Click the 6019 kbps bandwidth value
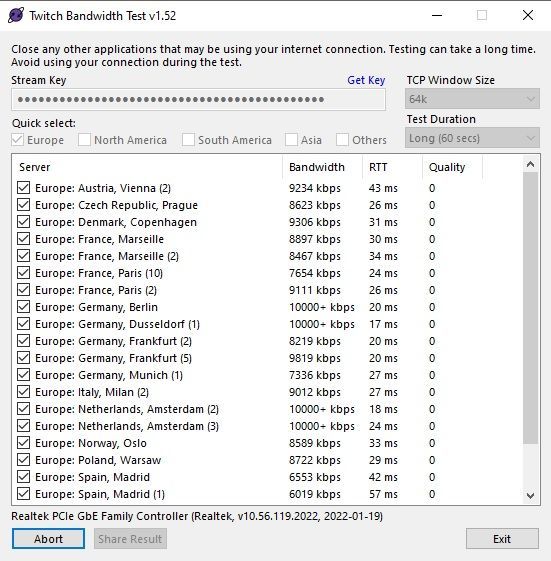The image size is (551, 561). pos(315,494)
